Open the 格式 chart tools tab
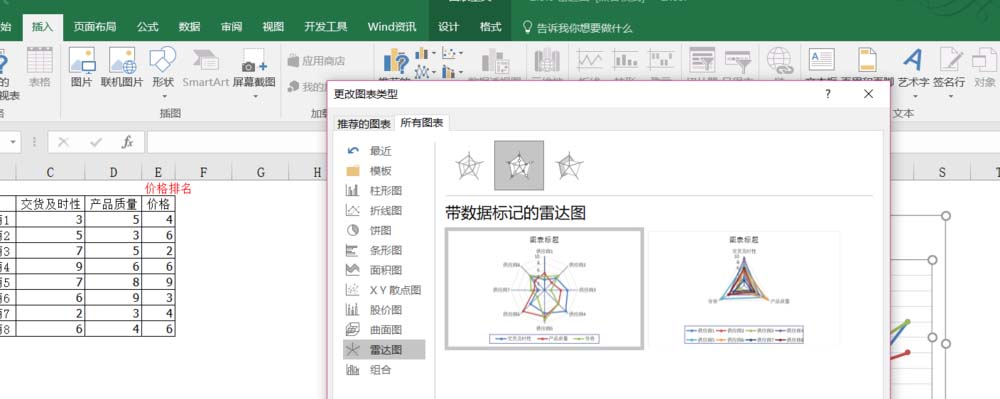 [490, 27]
